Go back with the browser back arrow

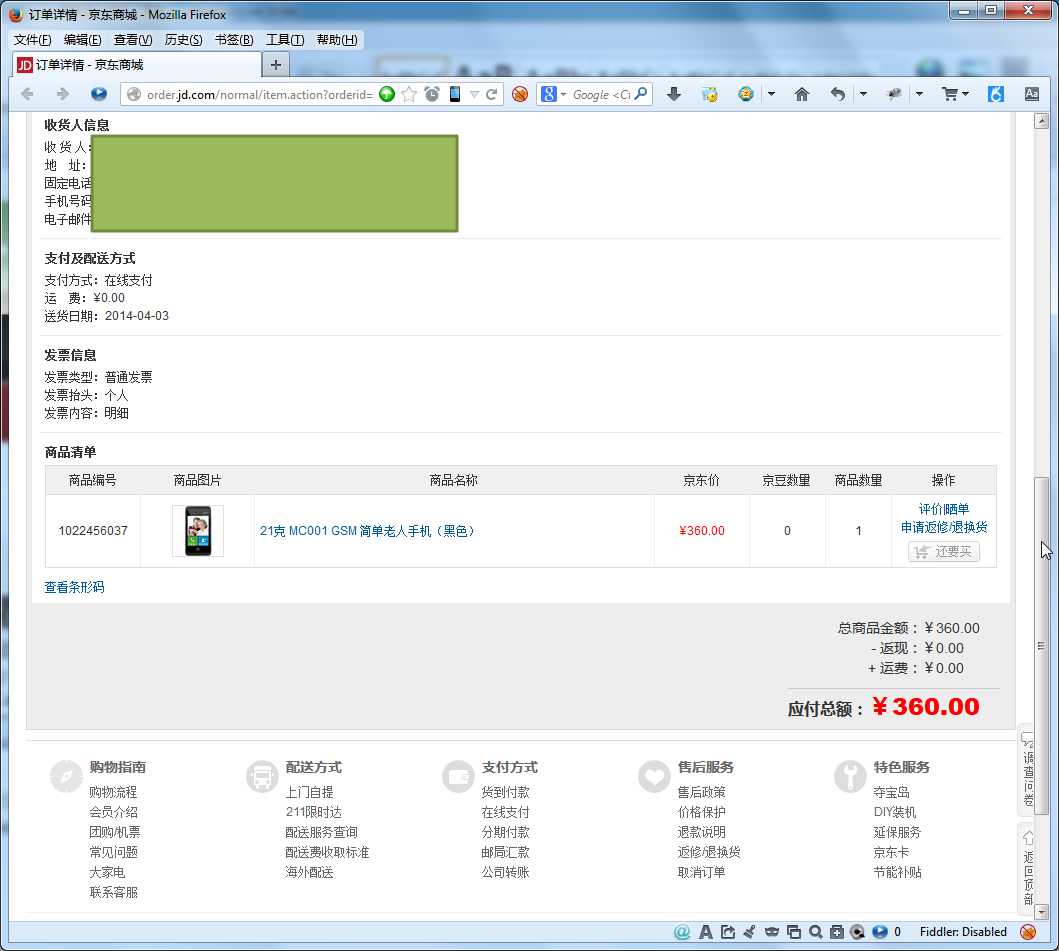click(x=28, y=94)
